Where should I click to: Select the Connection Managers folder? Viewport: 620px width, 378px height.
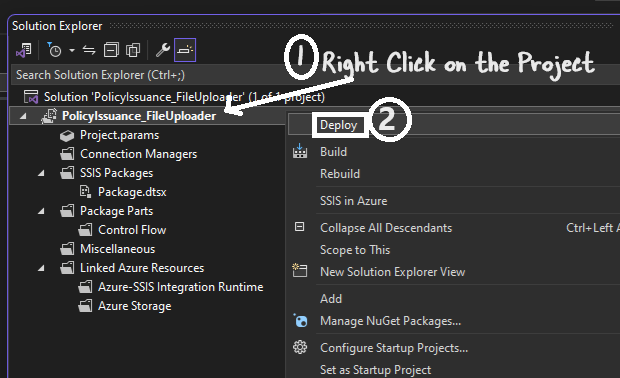tap(138, 154)
